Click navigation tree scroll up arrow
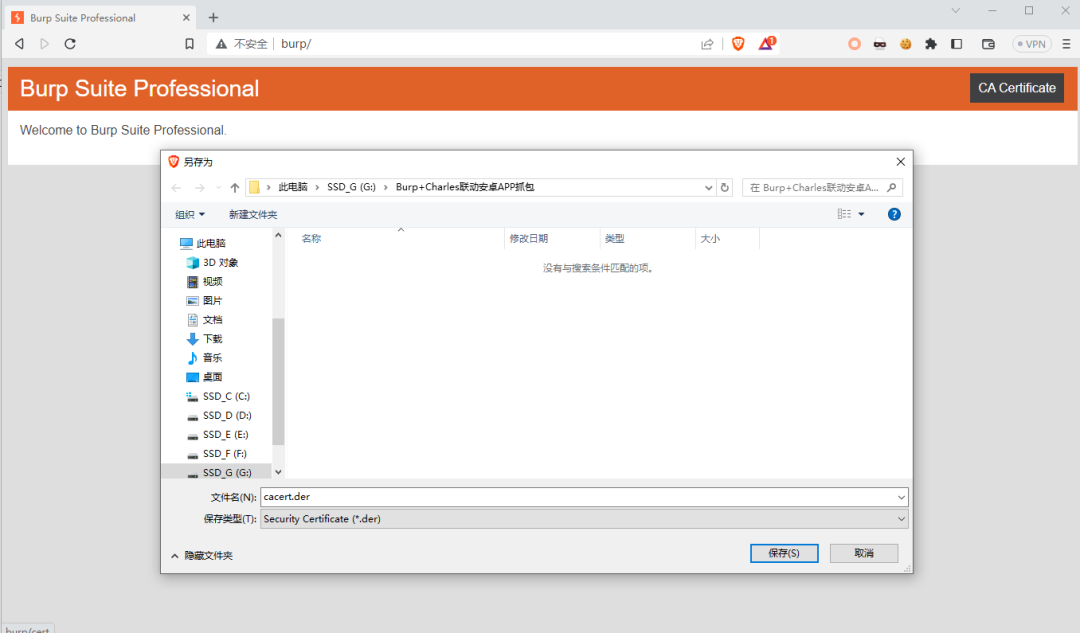This screenshot has width=1080, height=633. (278, 236)
